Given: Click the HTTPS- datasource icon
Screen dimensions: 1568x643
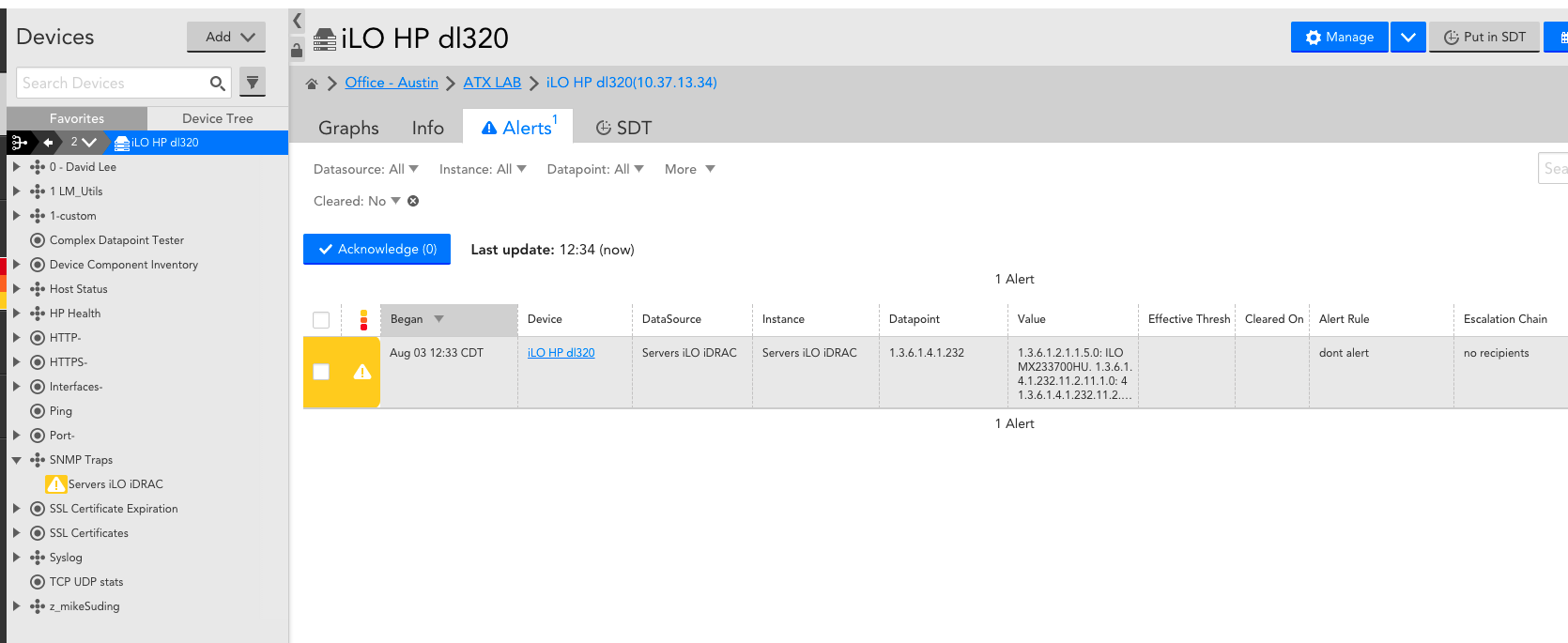Looking at the screenshot, I should (x=38, y=362).
